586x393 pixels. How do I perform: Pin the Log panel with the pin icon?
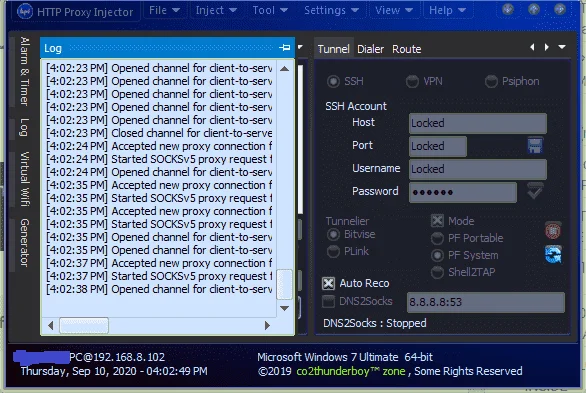point(285,47)
